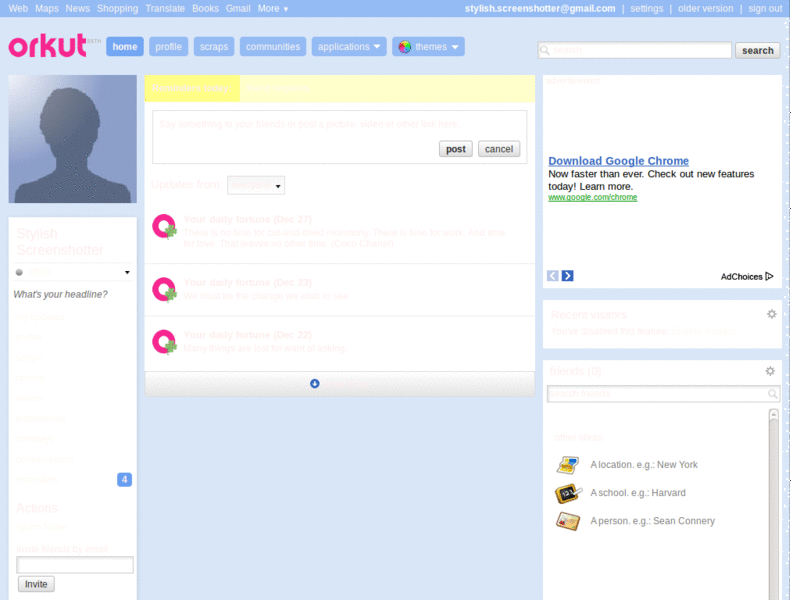
Task: Open Your daily fortune (Dec 27) title
Action: 247,219
